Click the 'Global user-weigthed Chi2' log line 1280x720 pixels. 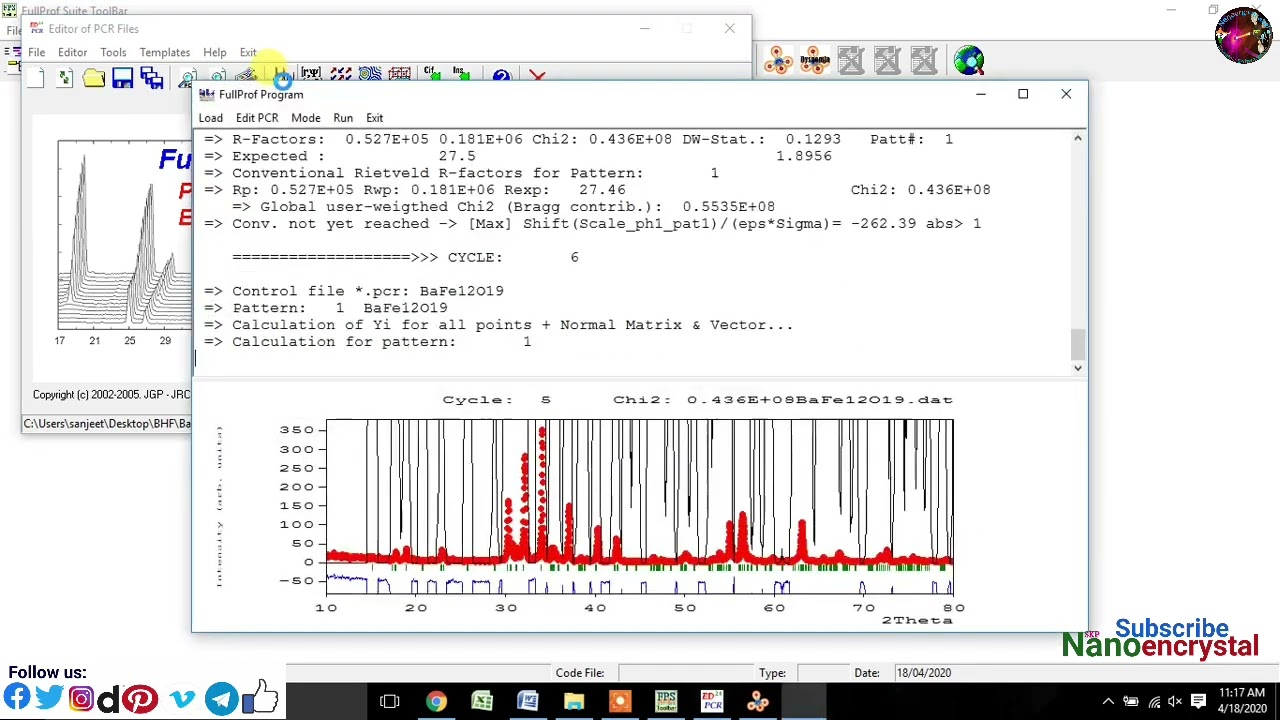pos(503,207)
